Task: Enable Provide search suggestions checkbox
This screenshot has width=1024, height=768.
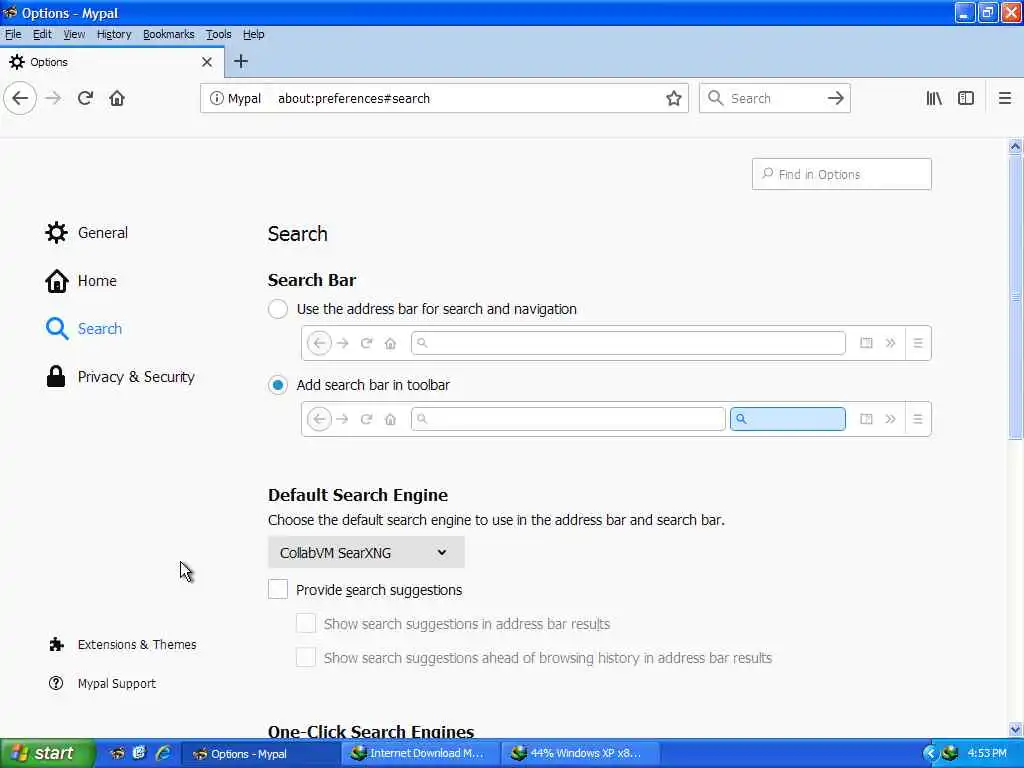Action: 278,589
